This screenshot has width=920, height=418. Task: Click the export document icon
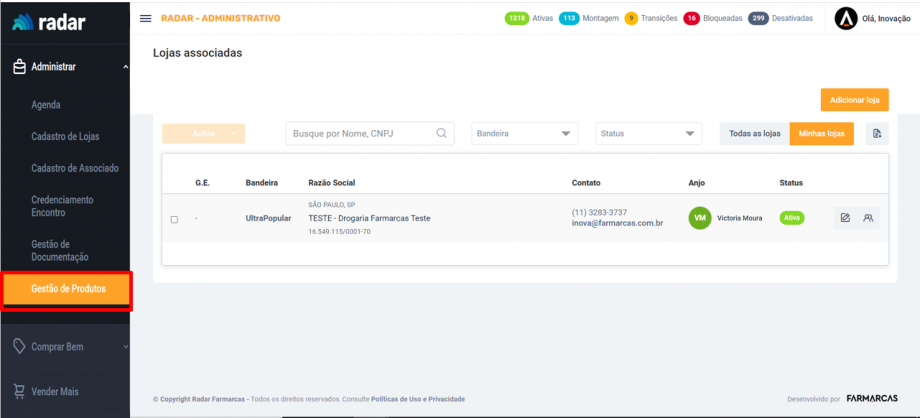(877, 134)
